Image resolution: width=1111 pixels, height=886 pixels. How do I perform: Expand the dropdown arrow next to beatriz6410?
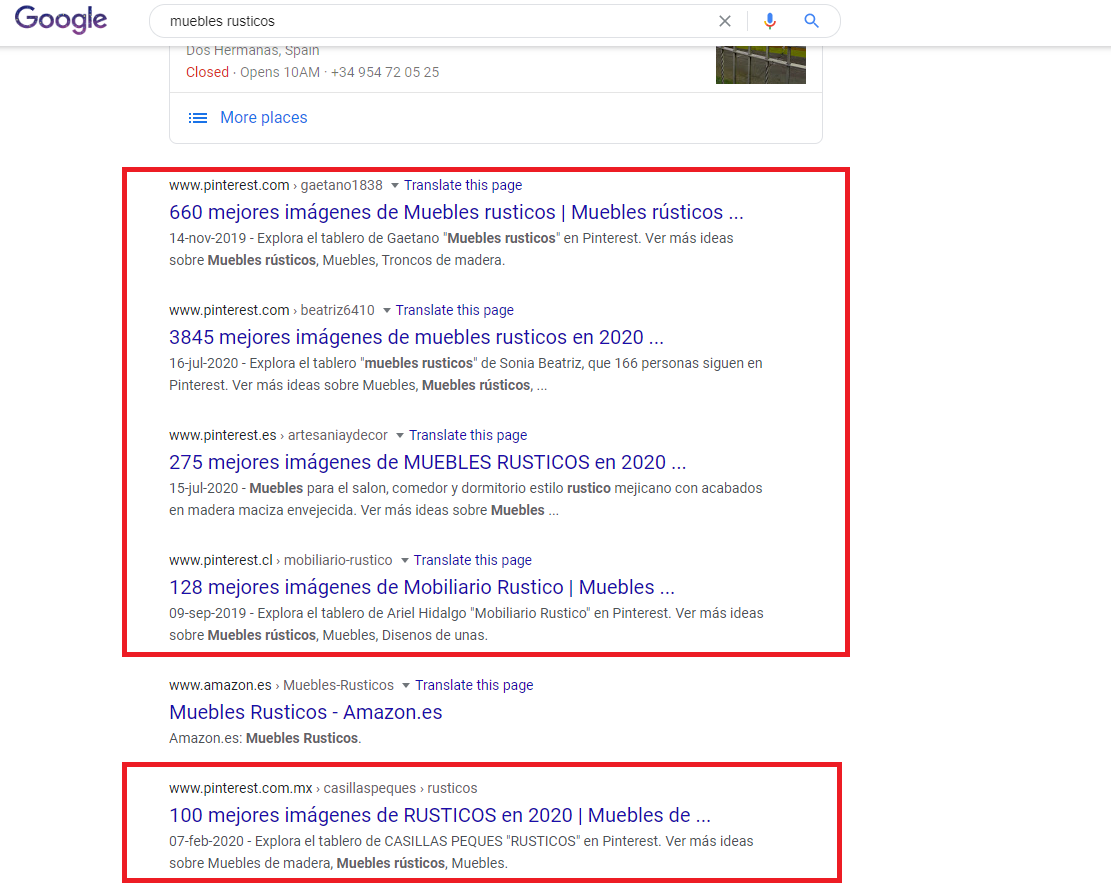click(x=387, y=310)
